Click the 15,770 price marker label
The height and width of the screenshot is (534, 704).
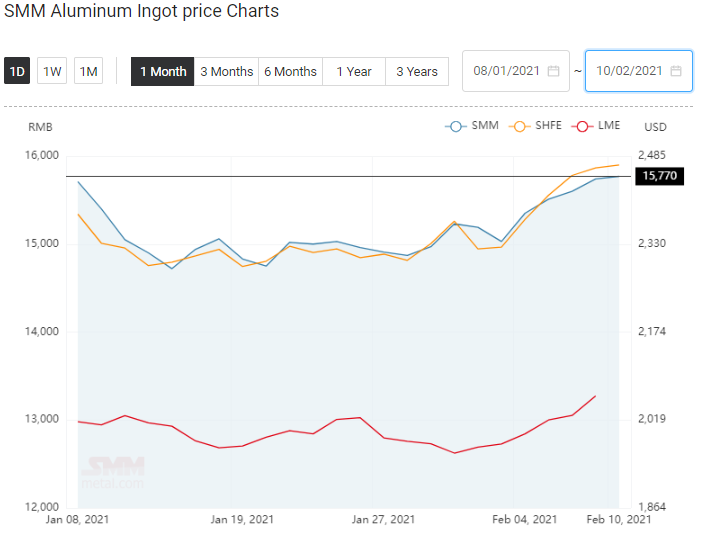coord(660,176)
